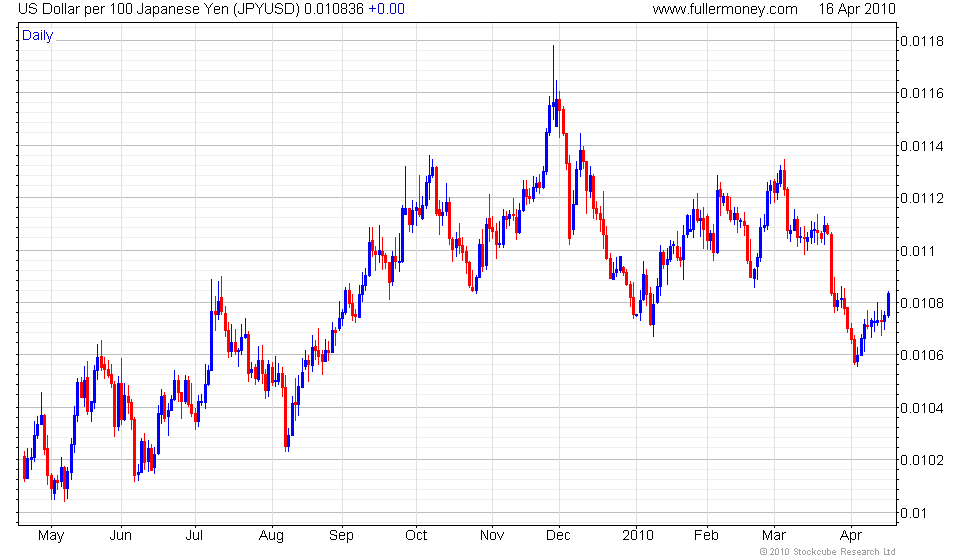The image size is (980, 560).
Task: Click the 0.0118 price axis label
Action: [x=922, y=41]
